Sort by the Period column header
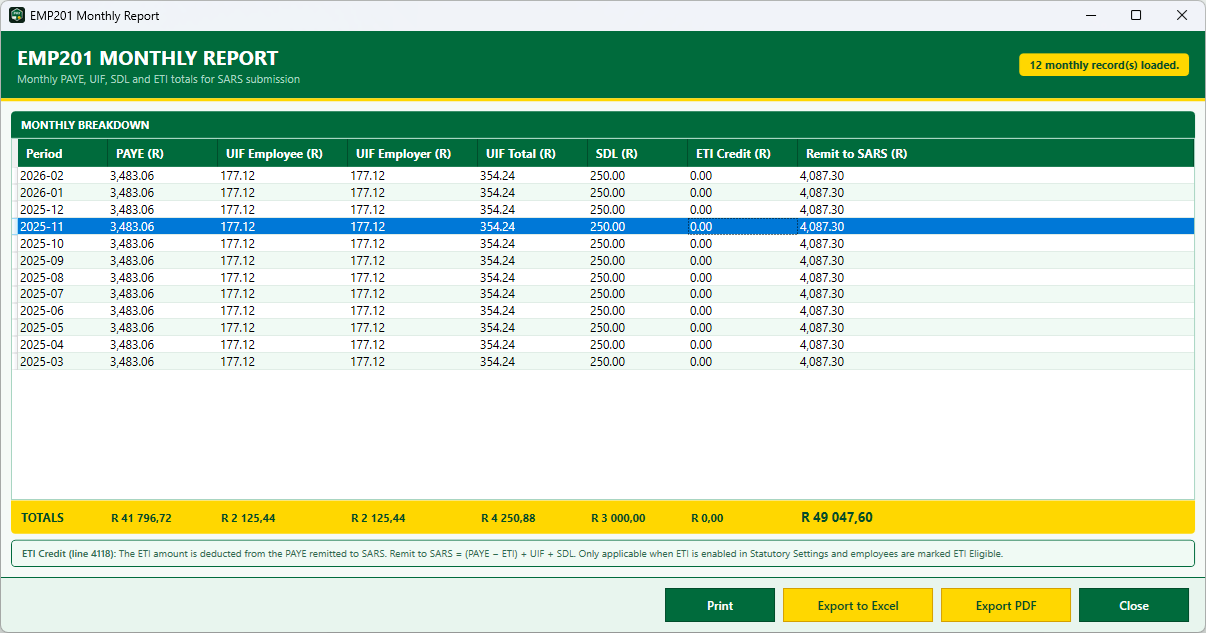 point(62,153)
